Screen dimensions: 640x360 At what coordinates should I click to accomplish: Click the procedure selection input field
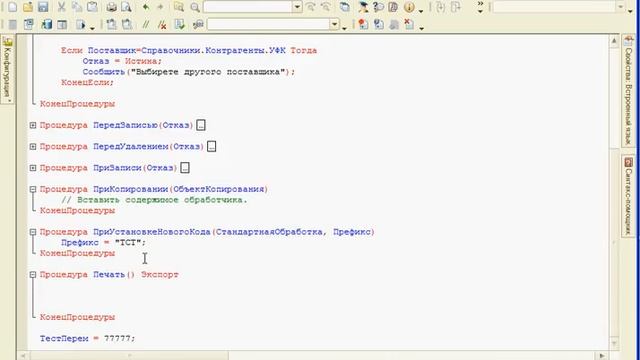tap(268, 24)
